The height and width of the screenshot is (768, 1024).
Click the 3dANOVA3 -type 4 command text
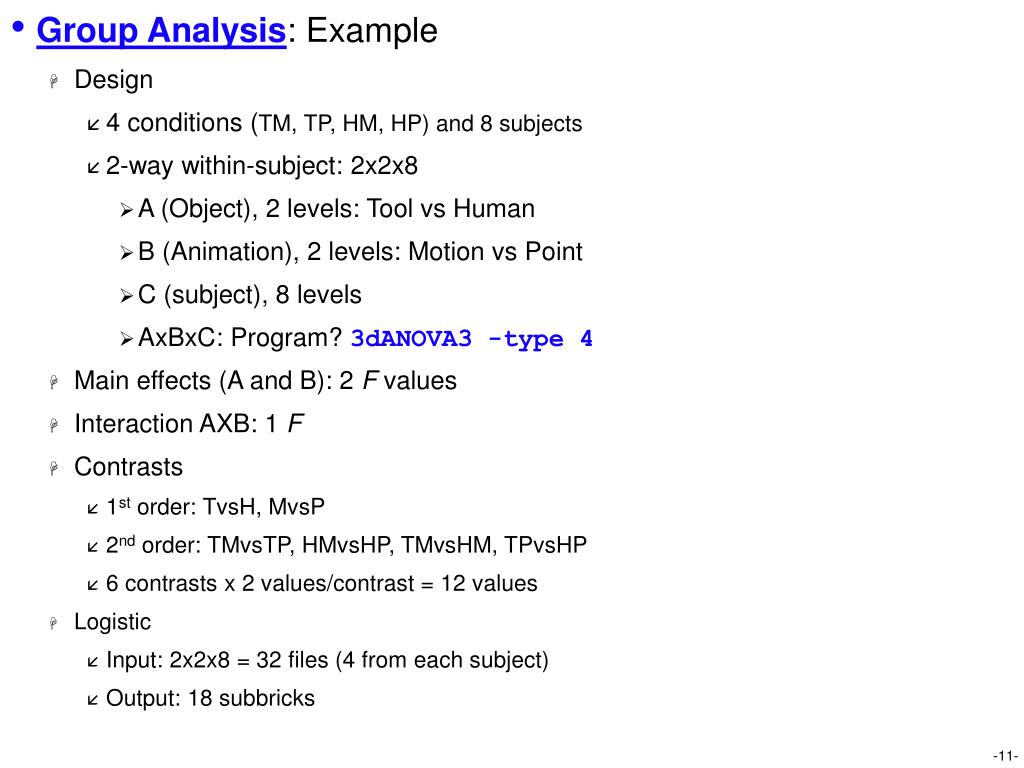click(x=472, y=338)
